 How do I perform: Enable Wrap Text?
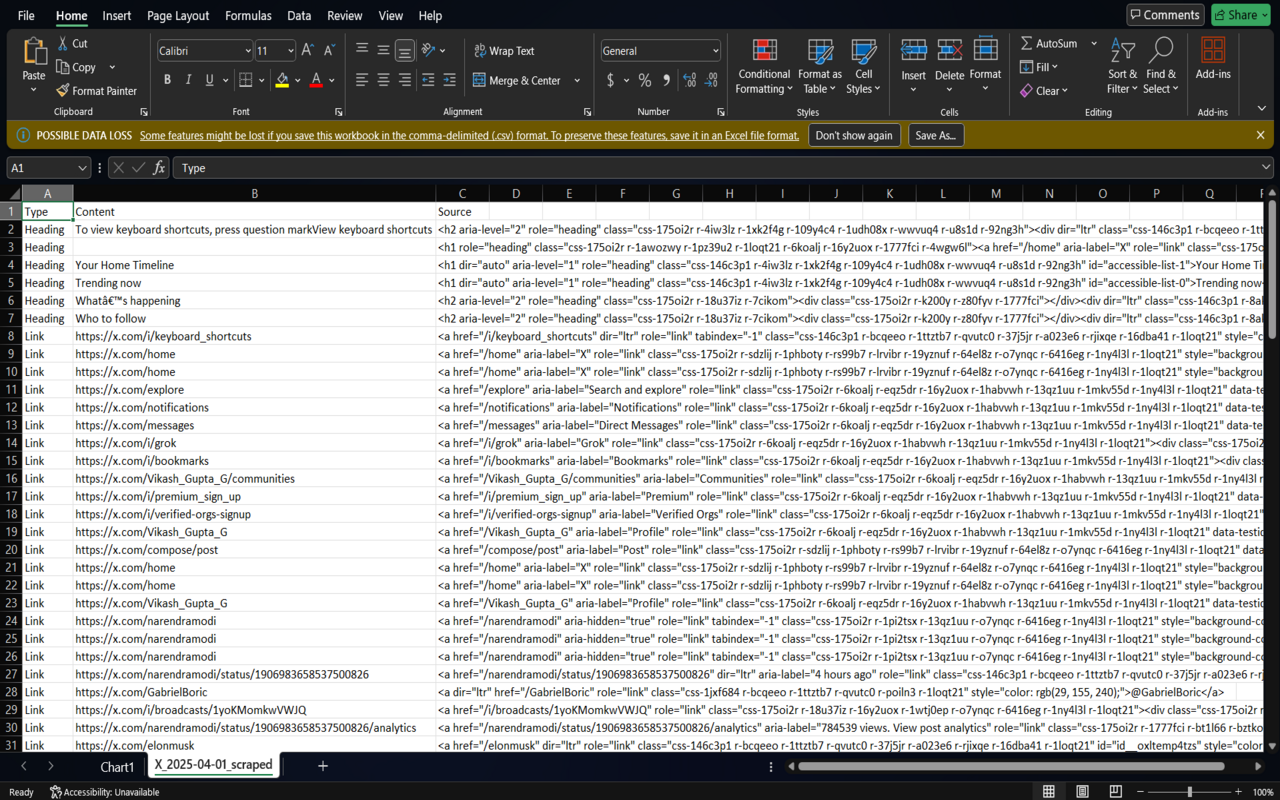point(504,51)
